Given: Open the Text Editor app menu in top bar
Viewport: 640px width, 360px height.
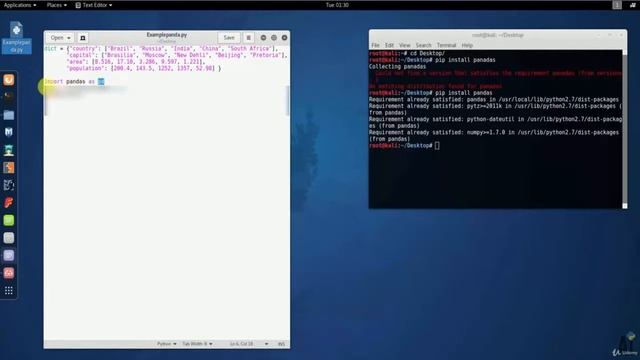Looking at the screenshot, I should click(94, 5).
